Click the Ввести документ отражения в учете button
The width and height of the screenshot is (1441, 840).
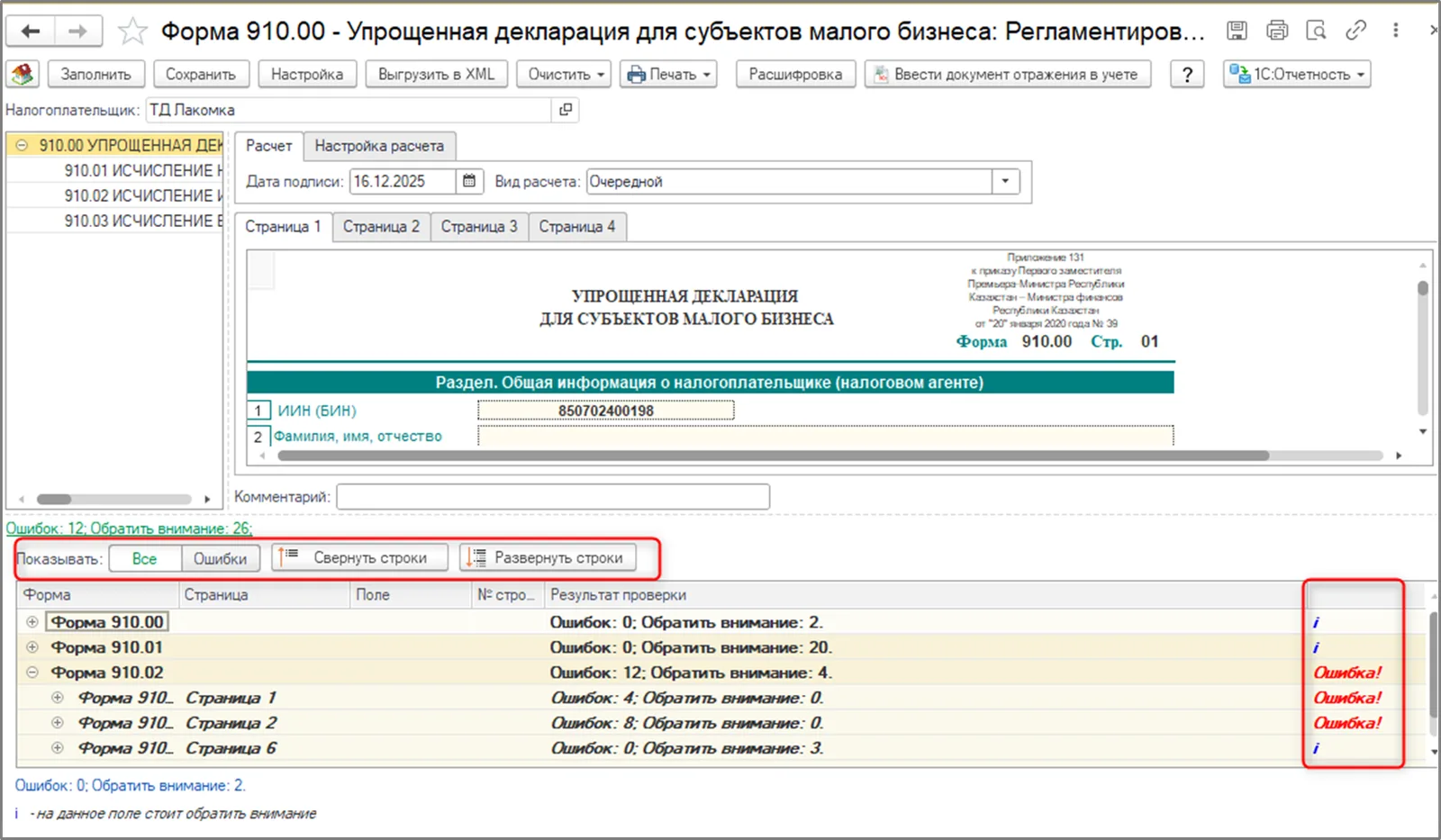[1008, 74]
